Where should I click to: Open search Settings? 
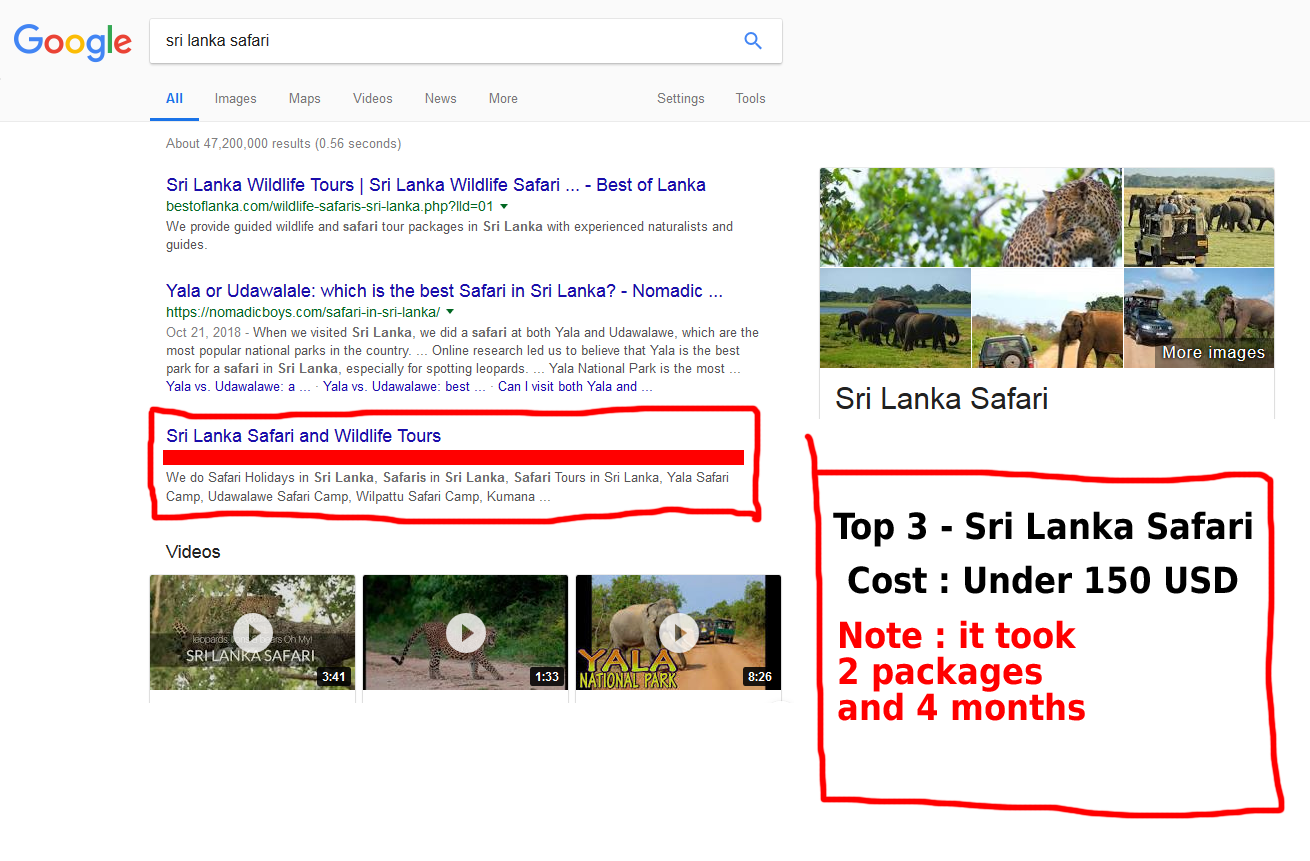pos(680,98)
